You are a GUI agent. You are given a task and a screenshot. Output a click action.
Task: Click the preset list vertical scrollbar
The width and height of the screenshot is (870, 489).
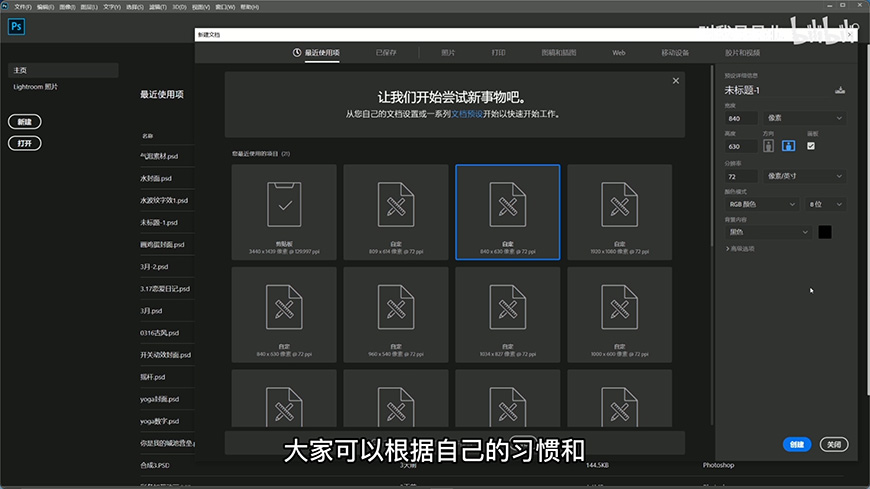point(712,157)
